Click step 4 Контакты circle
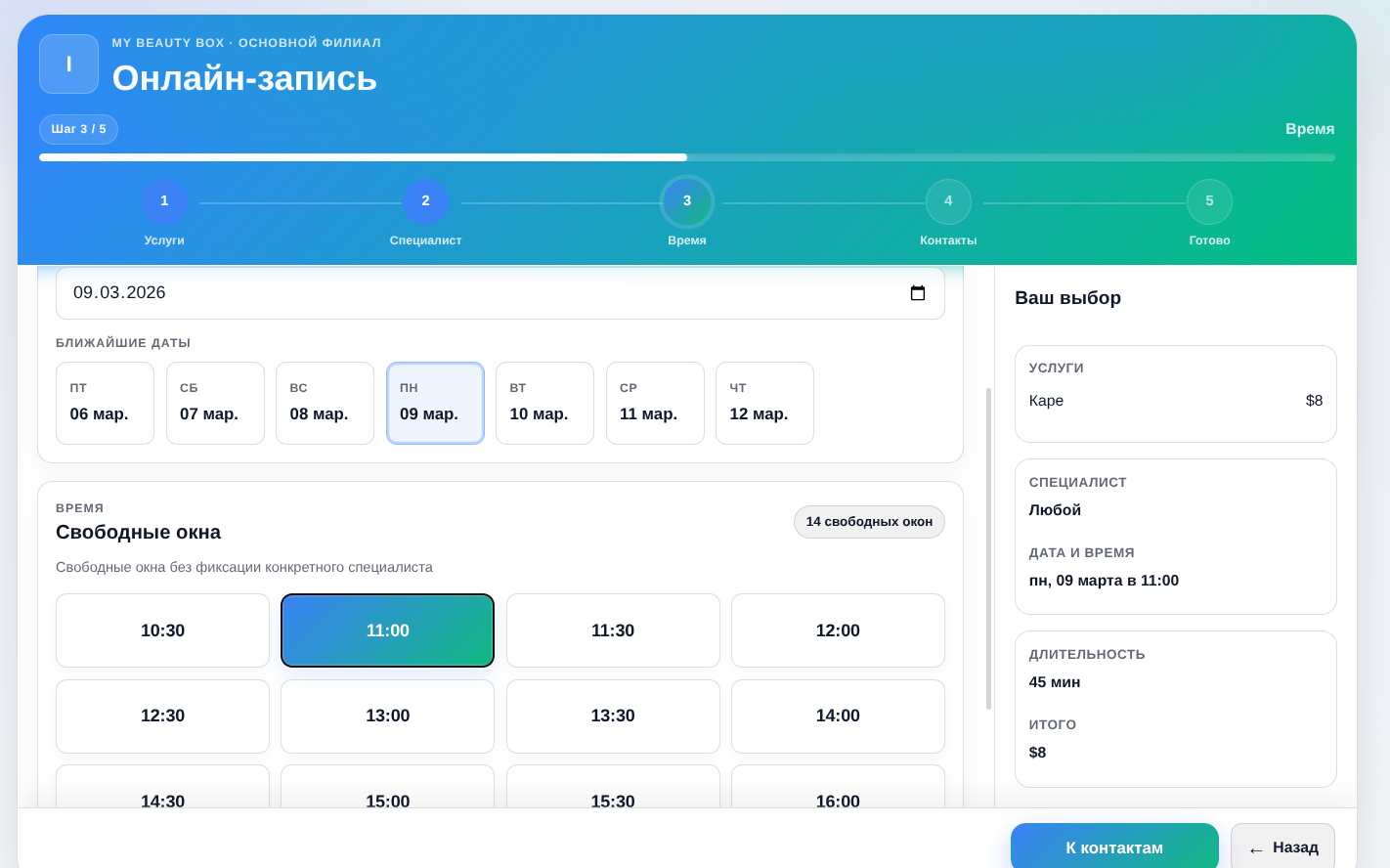 tap(948, 201)
